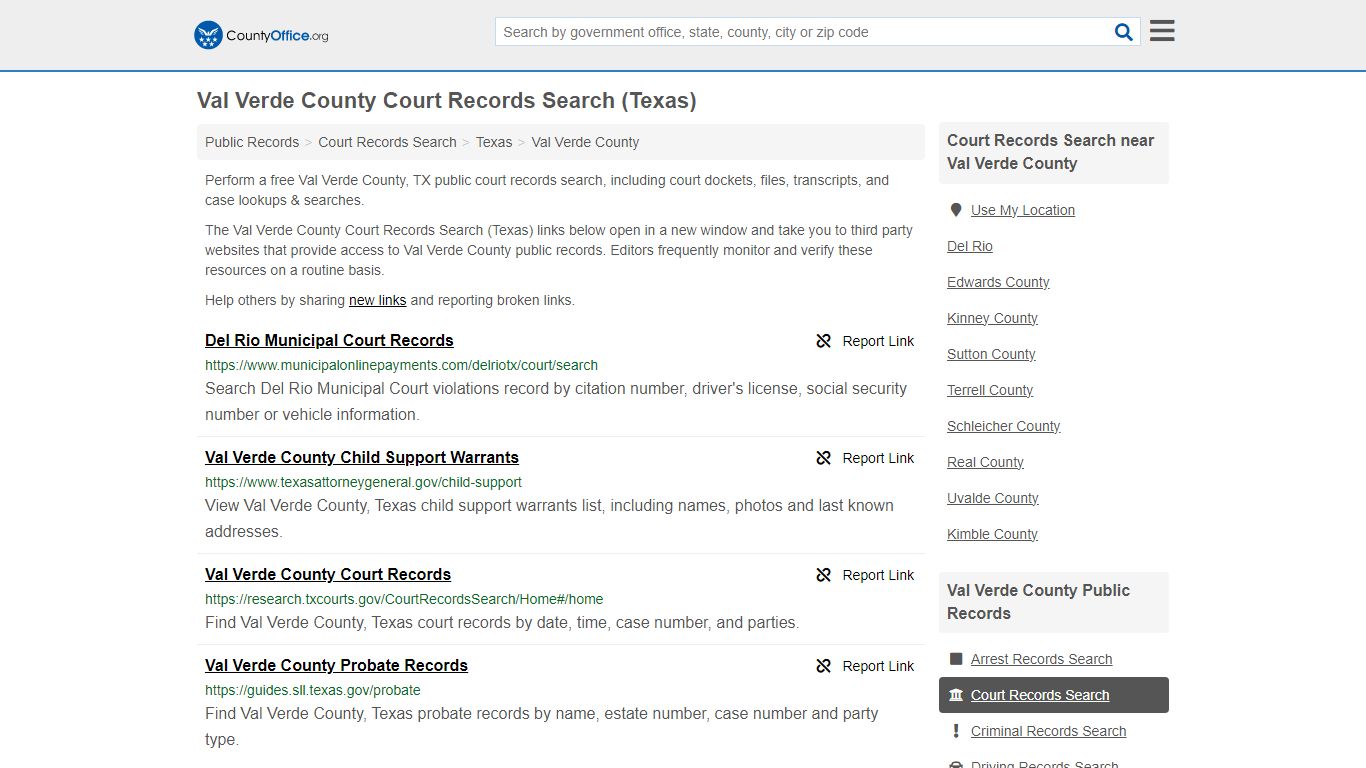Click the probate records by name description text
The image size is (1366, 768).
pos(542,726)
